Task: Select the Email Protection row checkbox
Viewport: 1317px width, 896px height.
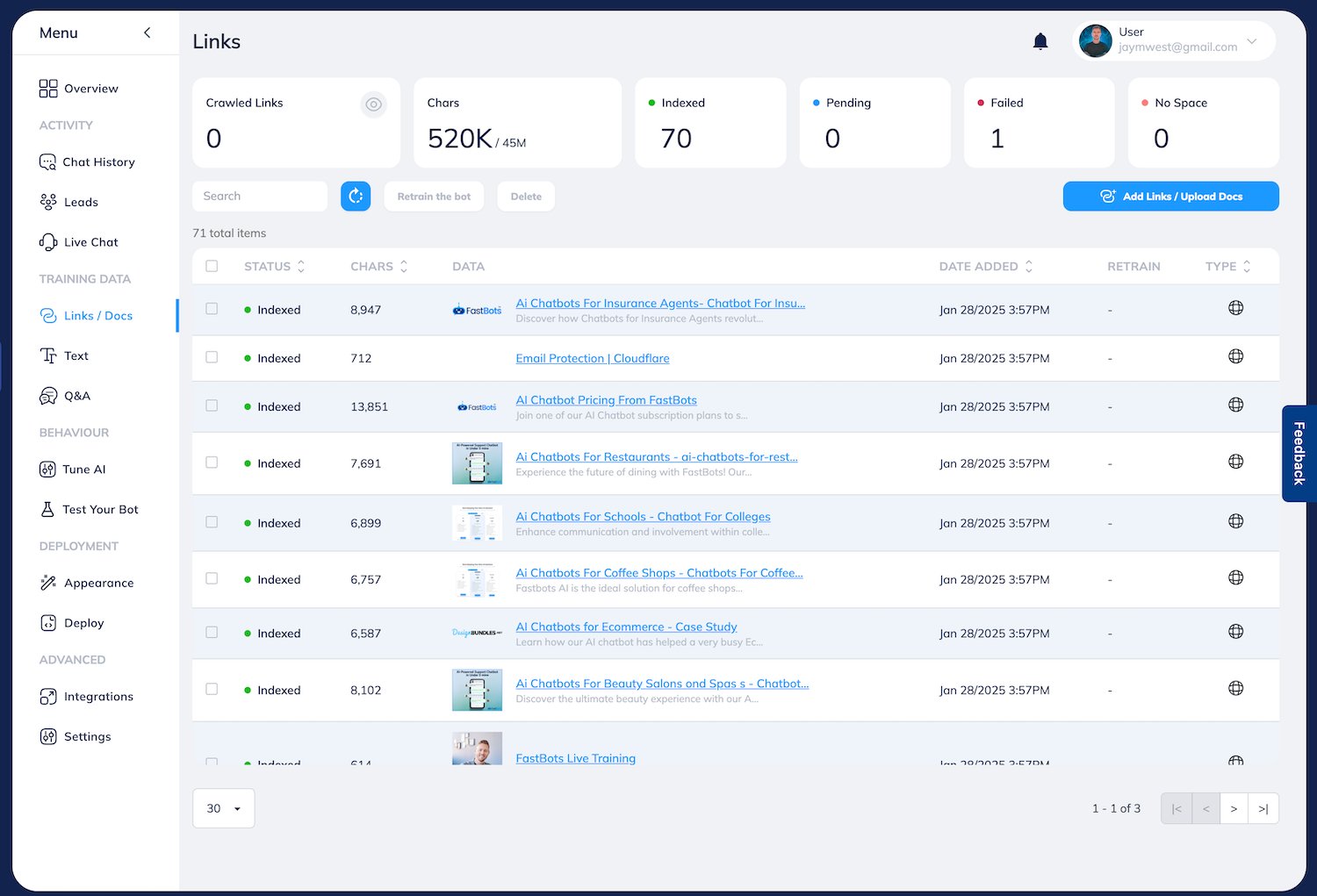Action: click(212, 357)
